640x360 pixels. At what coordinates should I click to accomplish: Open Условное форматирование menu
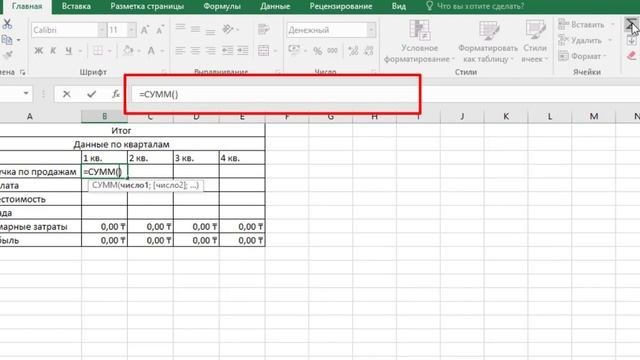pyautogui.click(x=419, y=41)
